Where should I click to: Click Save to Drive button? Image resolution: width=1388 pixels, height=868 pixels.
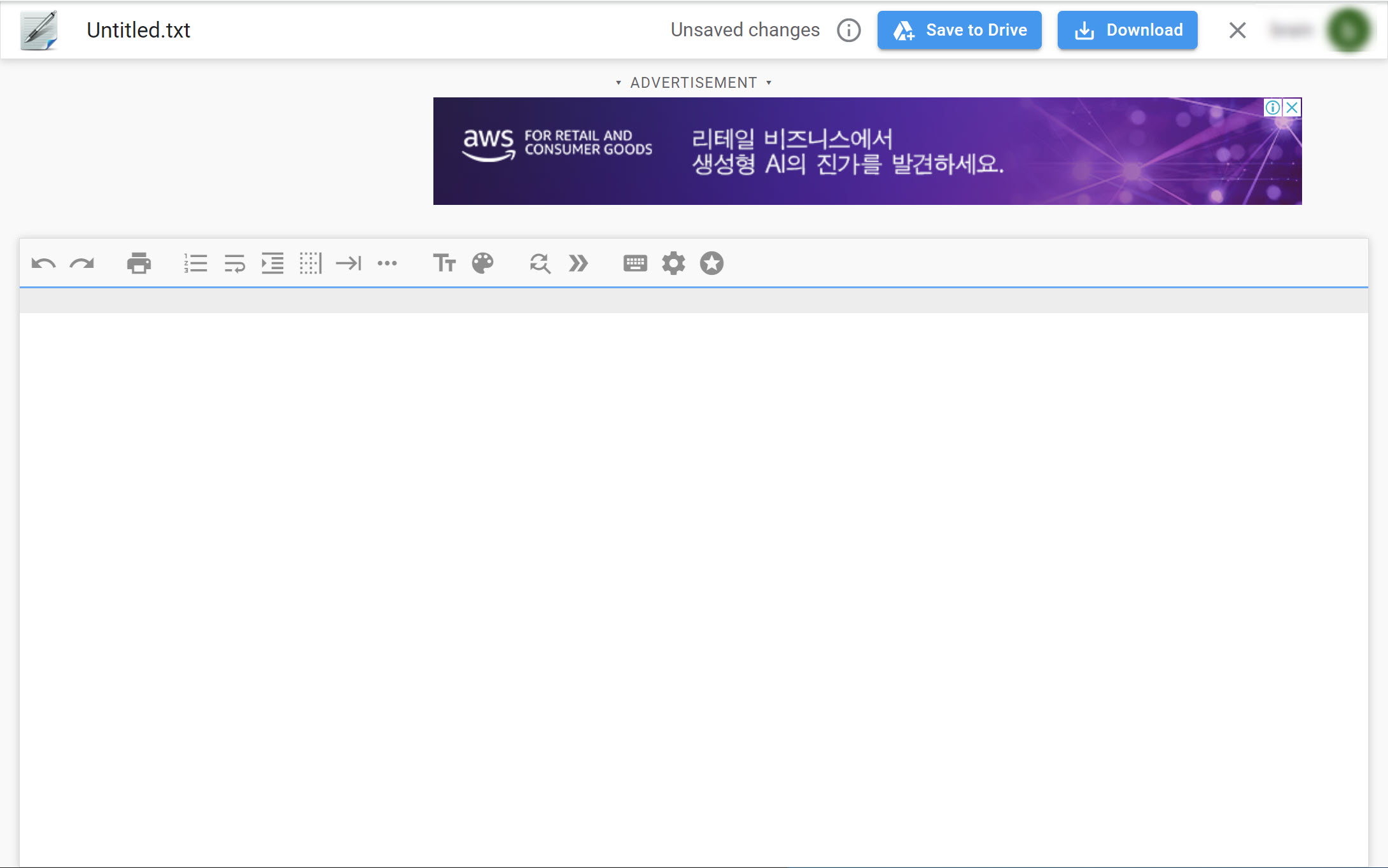pyautogui.click(x=959, y=30)
